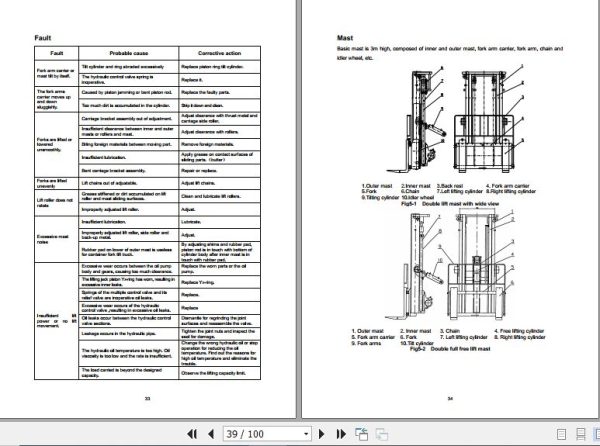Click the '4. Free lifting cylinder' legend entry
Screen dimensions: 600x446
(x=519, y=331)
